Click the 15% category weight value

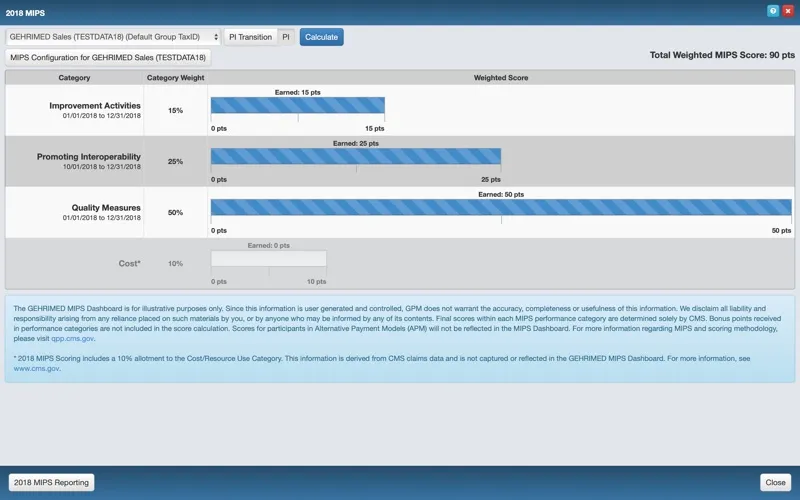click(176, 110)
